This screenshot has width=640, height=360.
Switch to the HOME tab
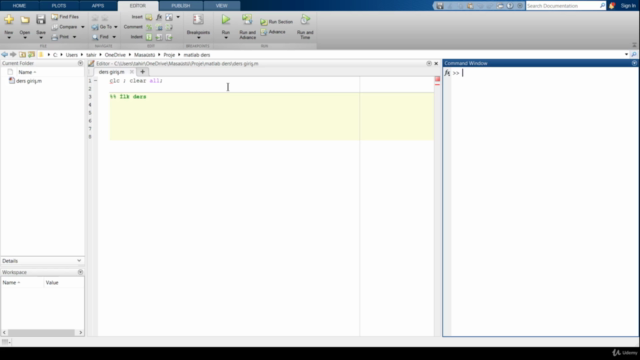19,6
